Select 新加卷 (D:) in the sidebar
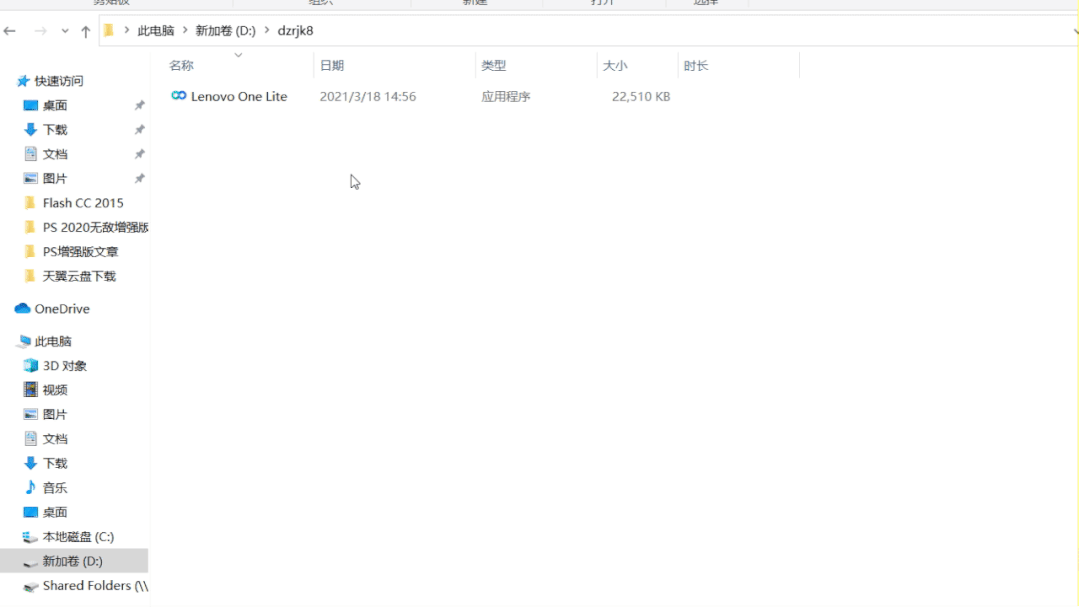This screenshot has height=607, width=1079. 72,561
